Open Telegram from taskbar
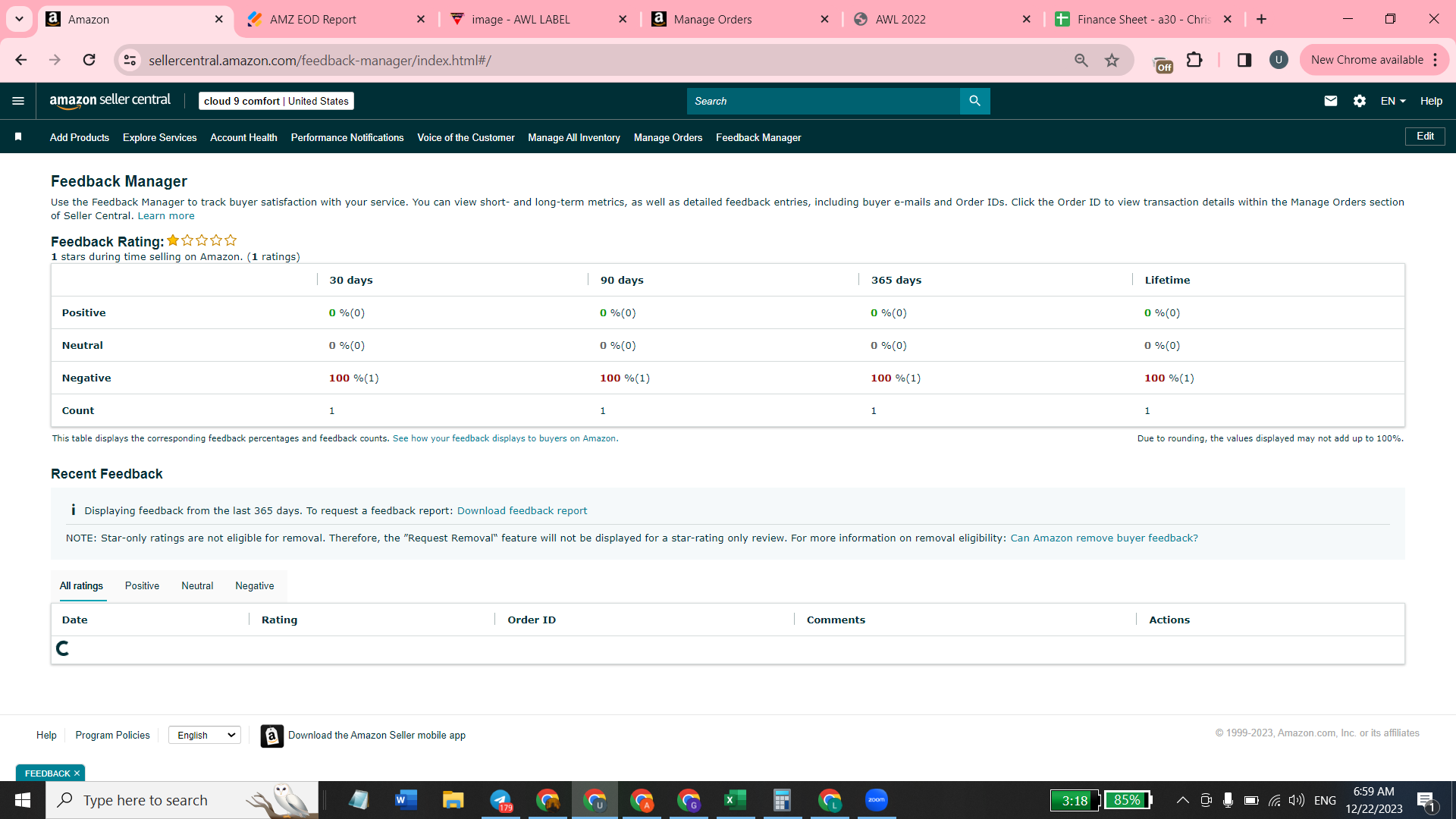1456x819 pixels. (x=500, y=800)
